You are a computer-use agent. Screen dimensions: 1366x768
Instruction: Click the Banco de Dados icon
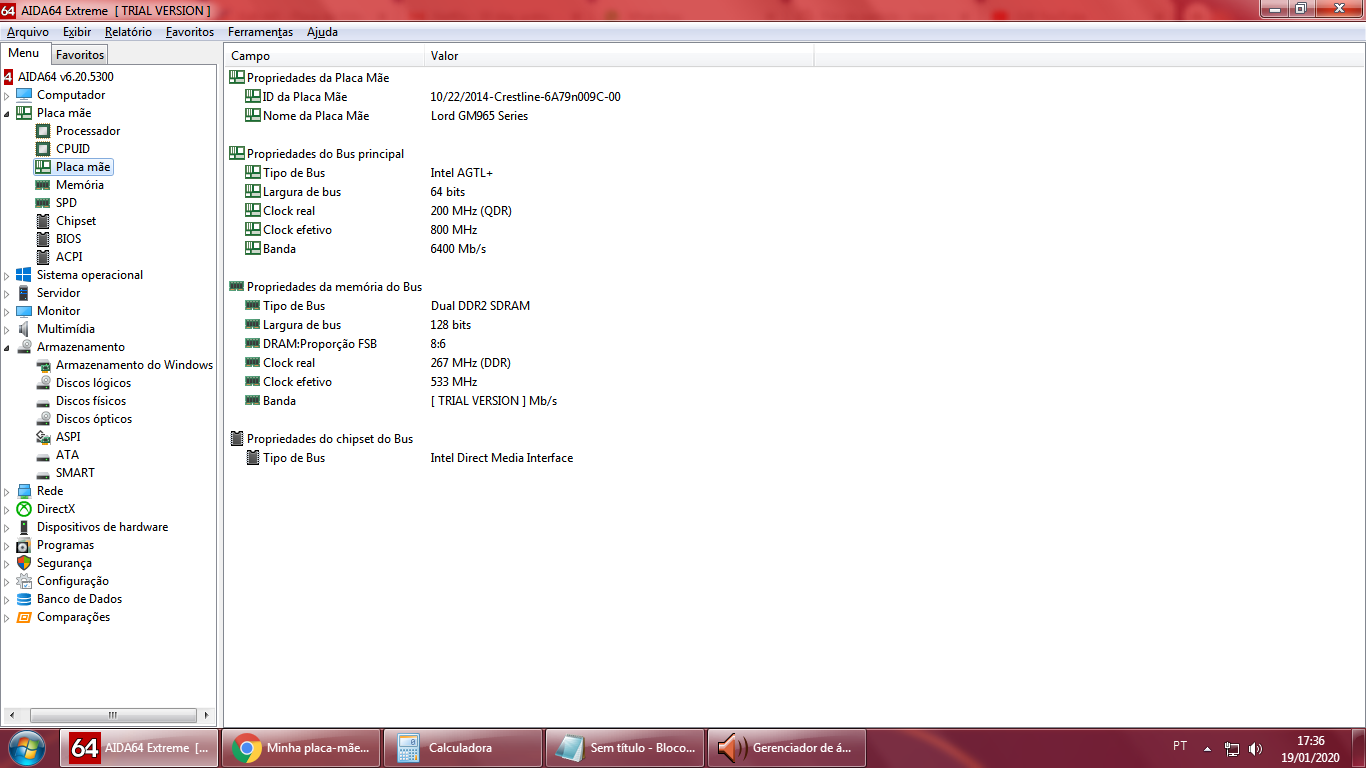click(24, 599)
